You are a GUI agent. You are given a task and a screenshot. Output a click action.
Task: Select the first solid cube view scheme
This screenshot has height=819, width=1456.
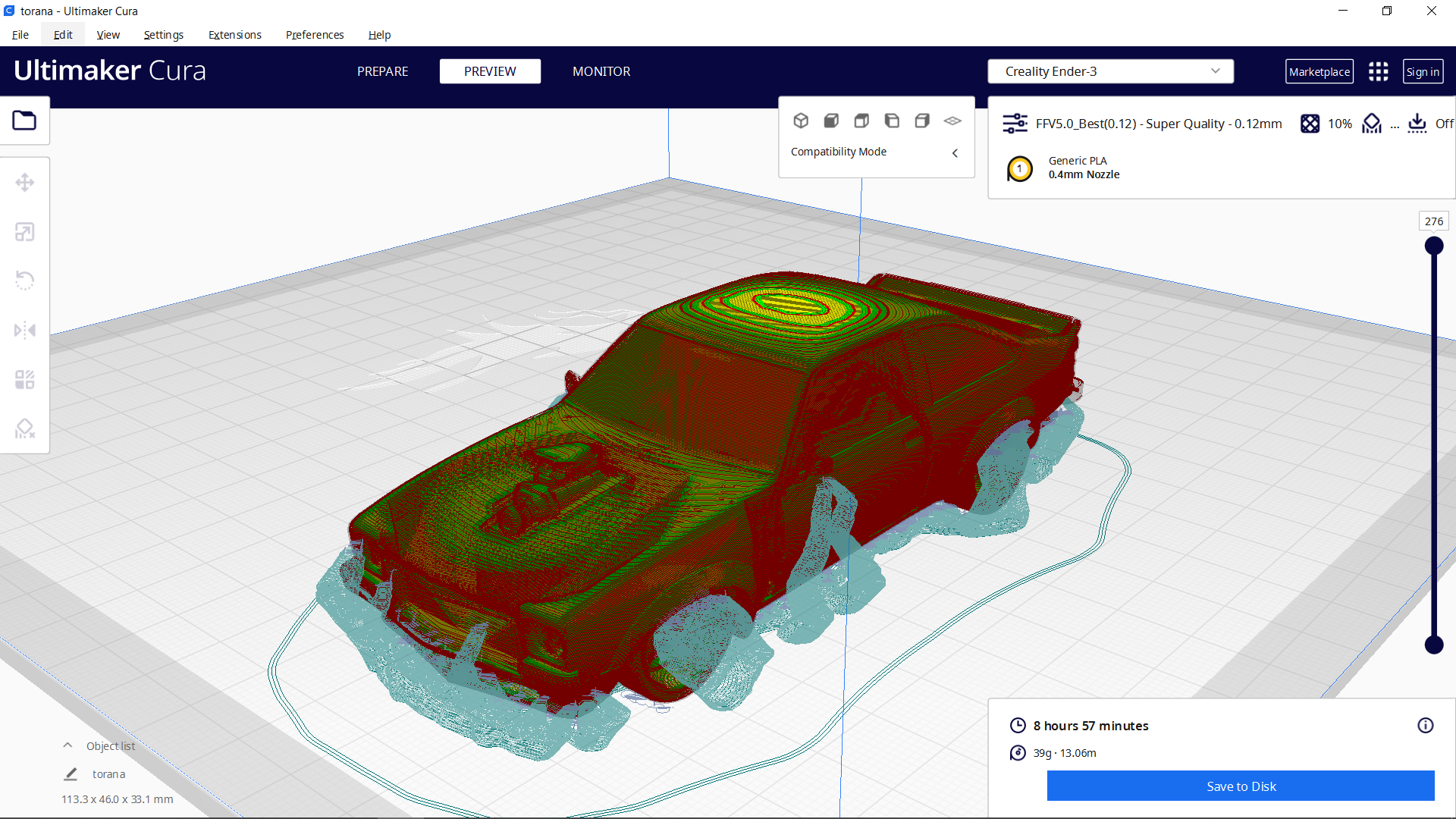pos(802,120)
